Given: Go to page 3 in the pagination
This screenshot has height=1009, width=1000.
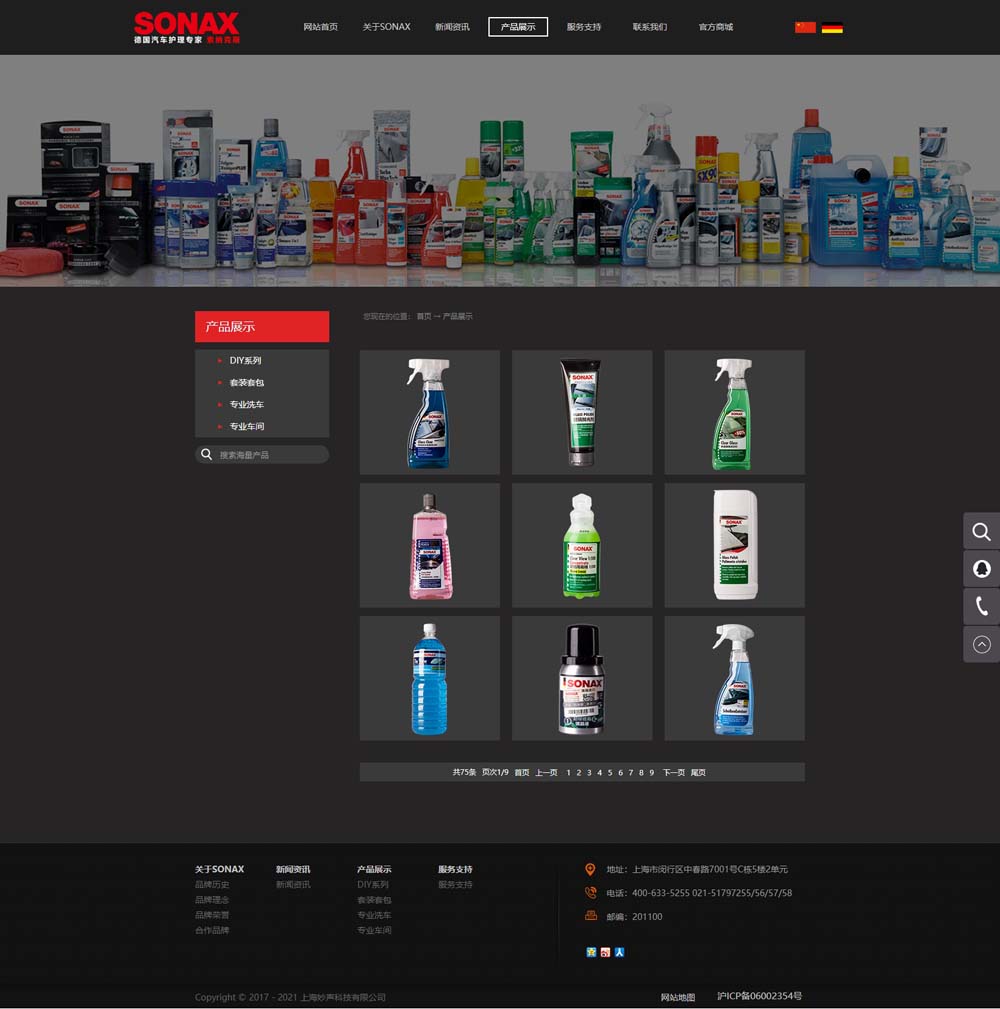Looking at the screenshot, I should coord(589,772).
